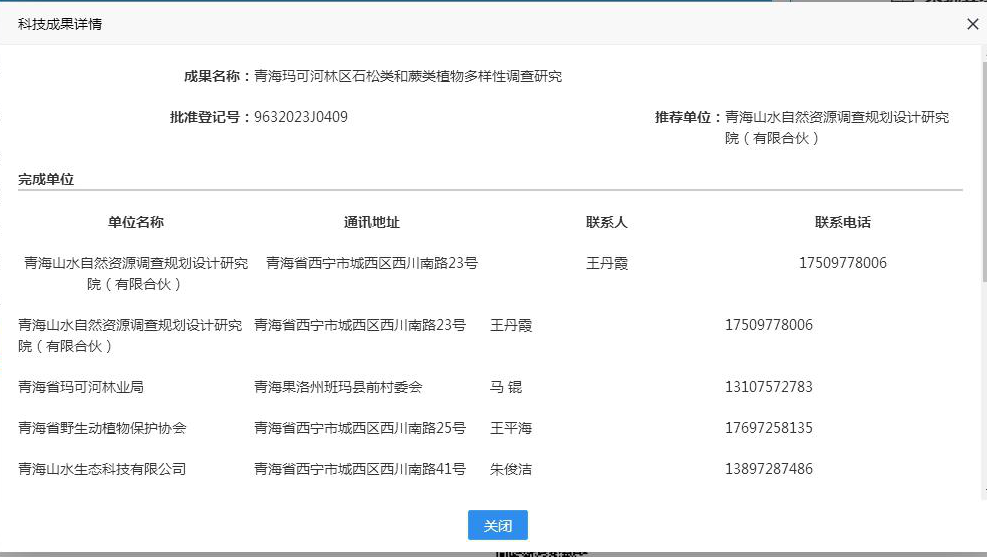987x557 pixels.
Task: Click the 联系人 column header
Action: 606,222
